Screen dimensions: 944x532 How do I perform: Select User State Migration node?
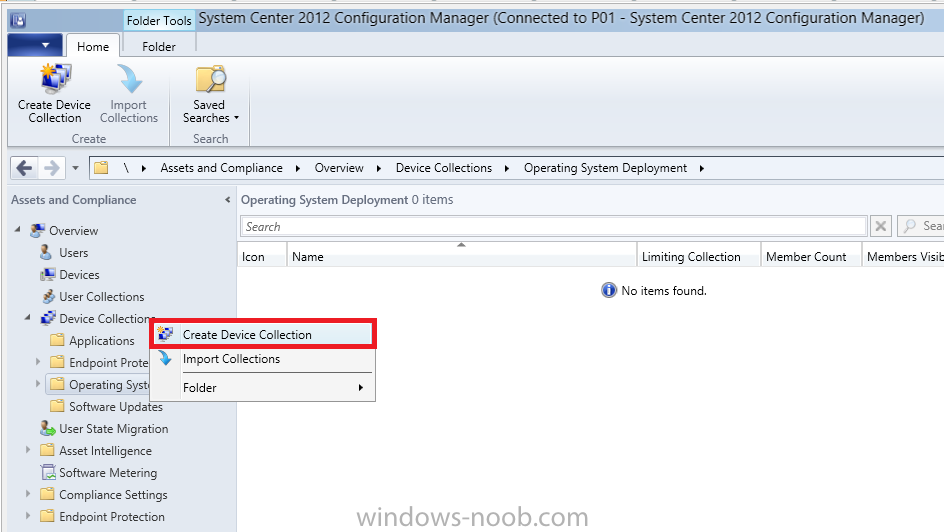click(x=114, y=428)
